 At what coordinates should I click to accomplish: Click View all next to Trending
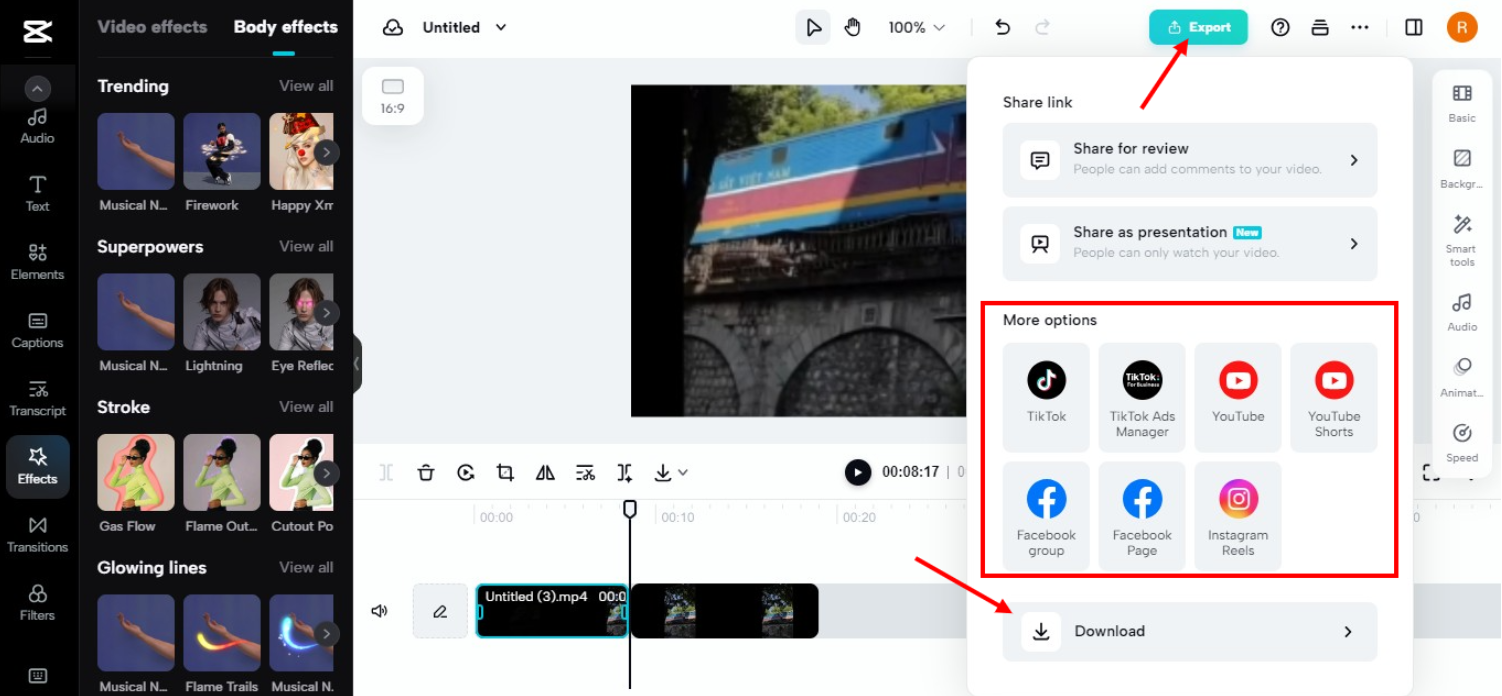[306, 86]
